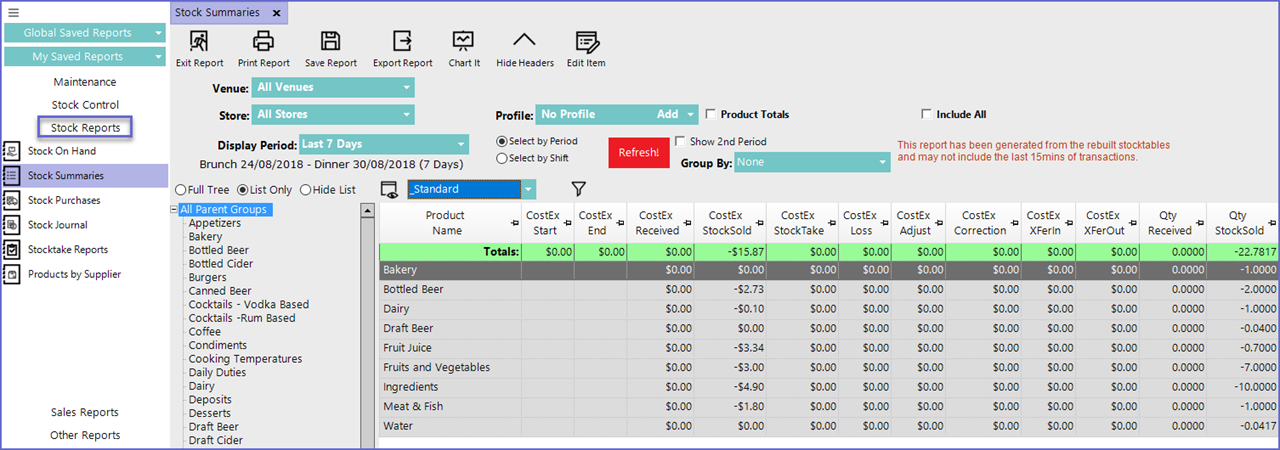Click the Exit Report icon
The image size is (1280, 450).
(199, 41)
